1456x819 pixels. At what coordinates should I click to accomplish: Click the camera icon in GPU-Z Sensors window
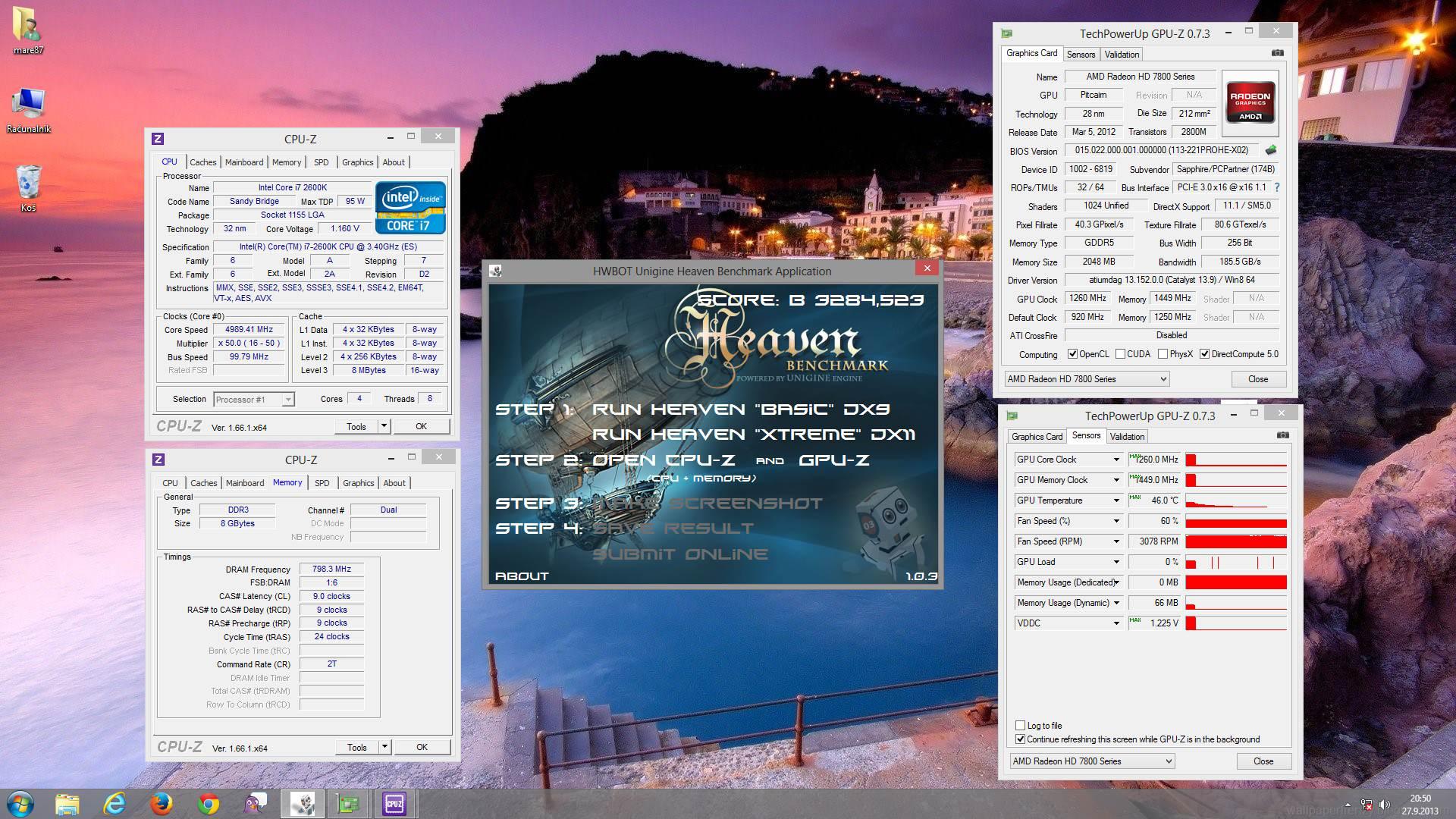[x=1282, y=435]
